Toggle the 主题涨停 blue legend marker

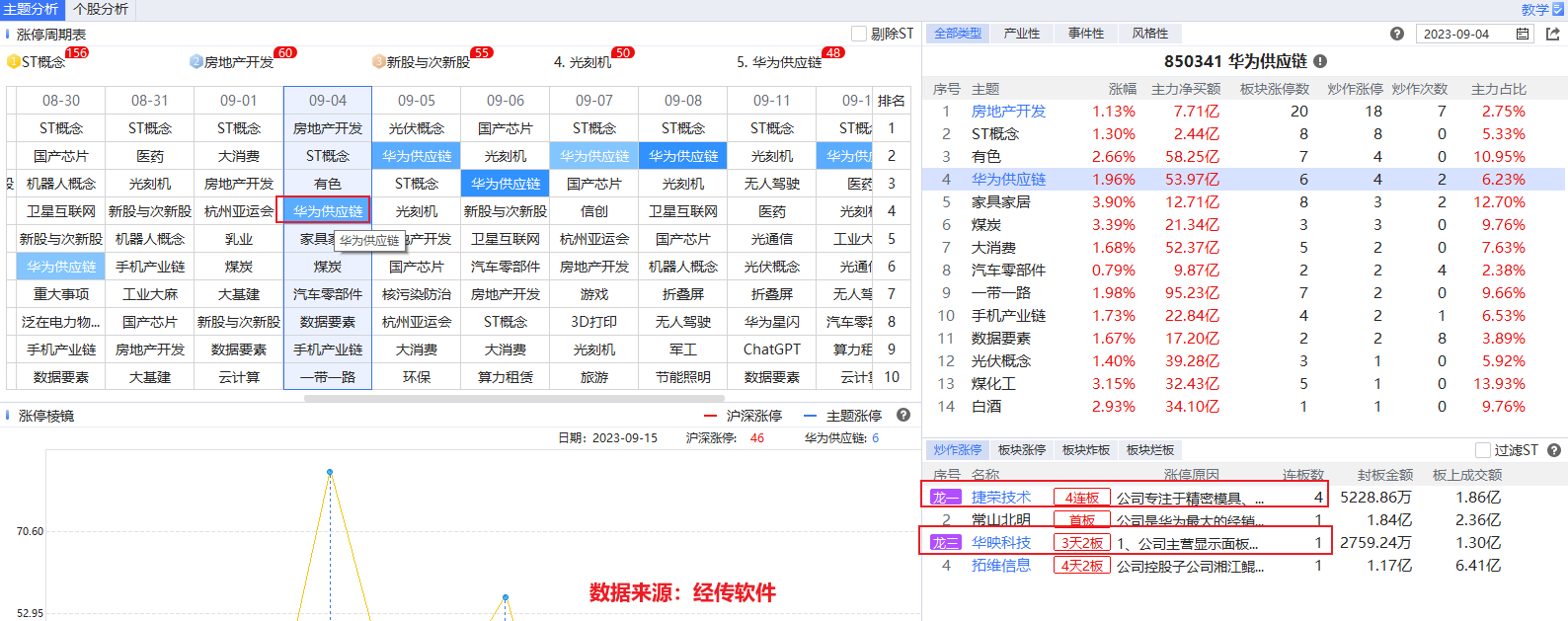point(811,416)
